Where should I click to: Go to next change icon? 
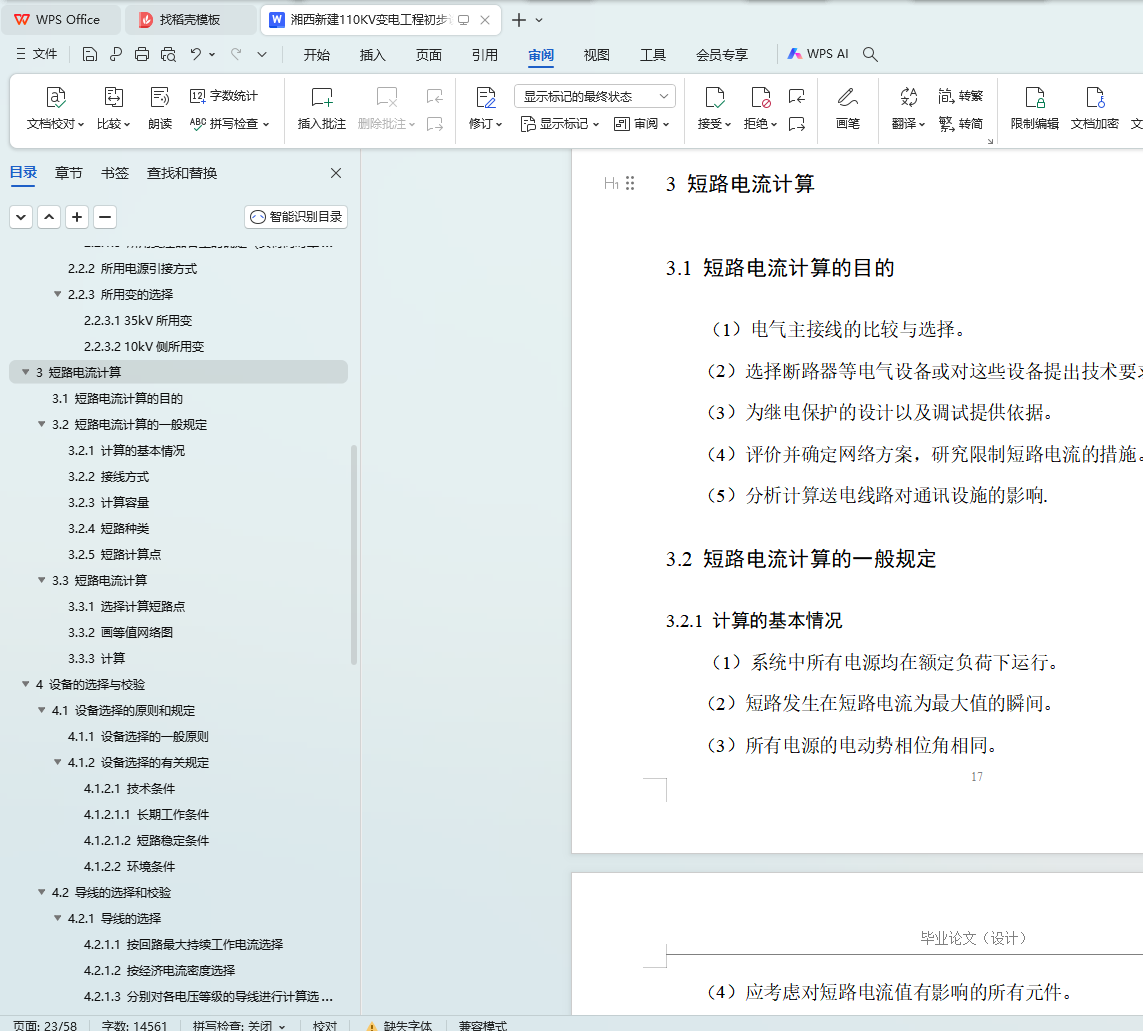pos(797,124)
